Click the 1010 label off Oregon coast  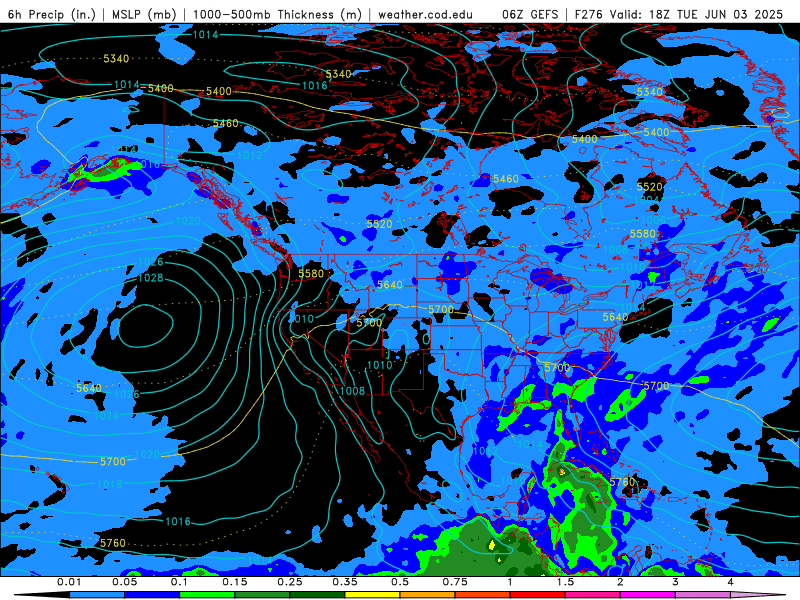pyautogui.click(x=301, y=319)
